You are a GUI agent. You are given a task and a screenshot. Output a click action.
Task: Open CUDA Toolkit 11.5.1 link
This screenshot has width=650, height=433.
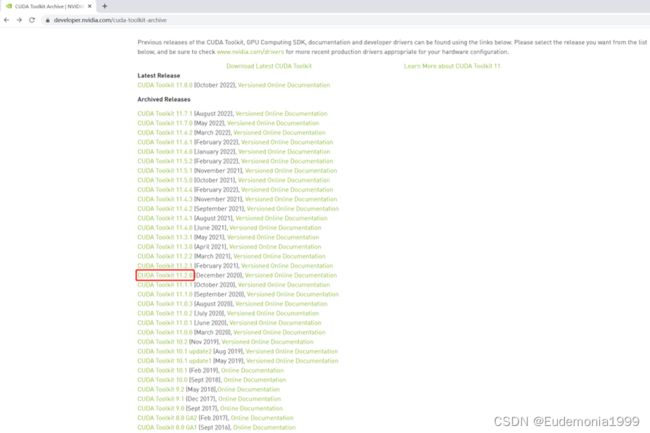165,171
